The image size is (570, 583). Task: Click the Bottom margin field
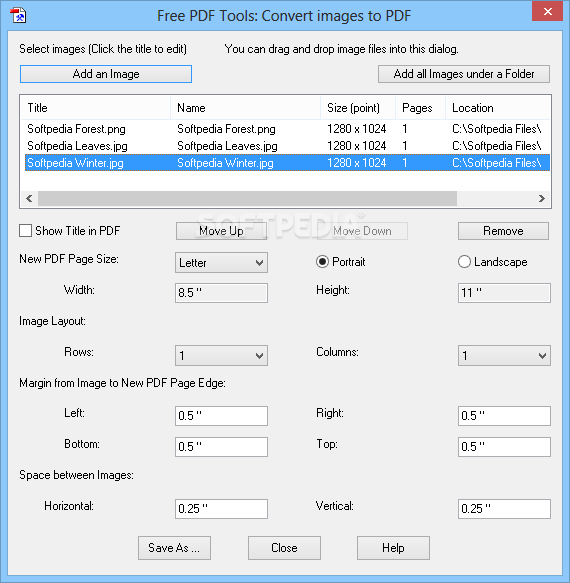pos(221,447)
